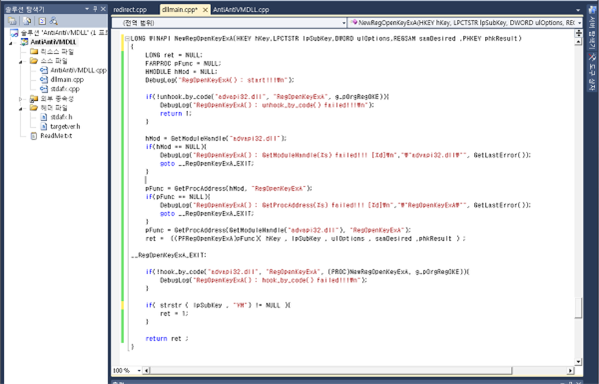
Task: Click the editor split-window handle
Action: (578, 33)
